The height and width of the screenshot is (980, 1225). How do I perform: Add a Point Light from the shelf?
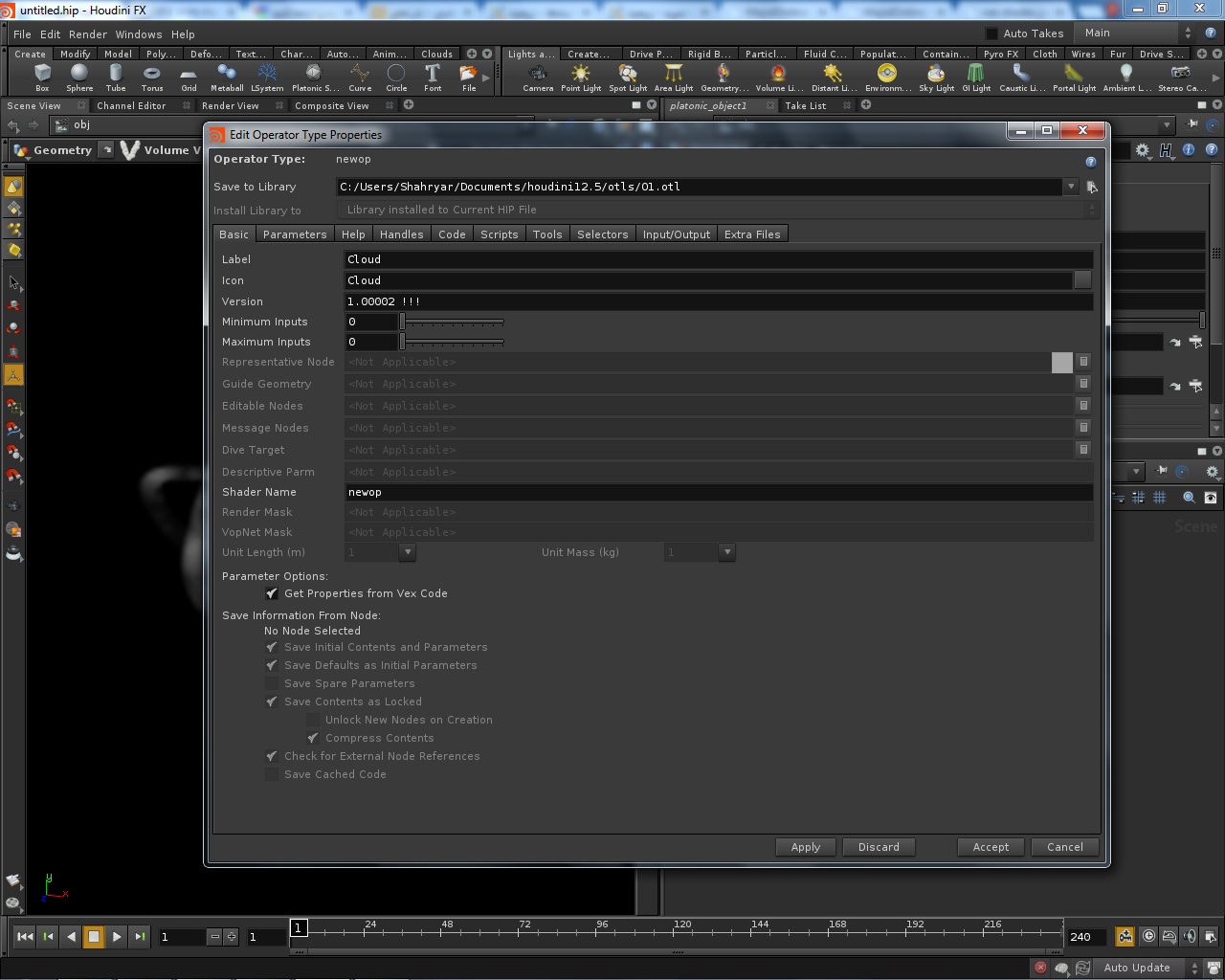581,78
